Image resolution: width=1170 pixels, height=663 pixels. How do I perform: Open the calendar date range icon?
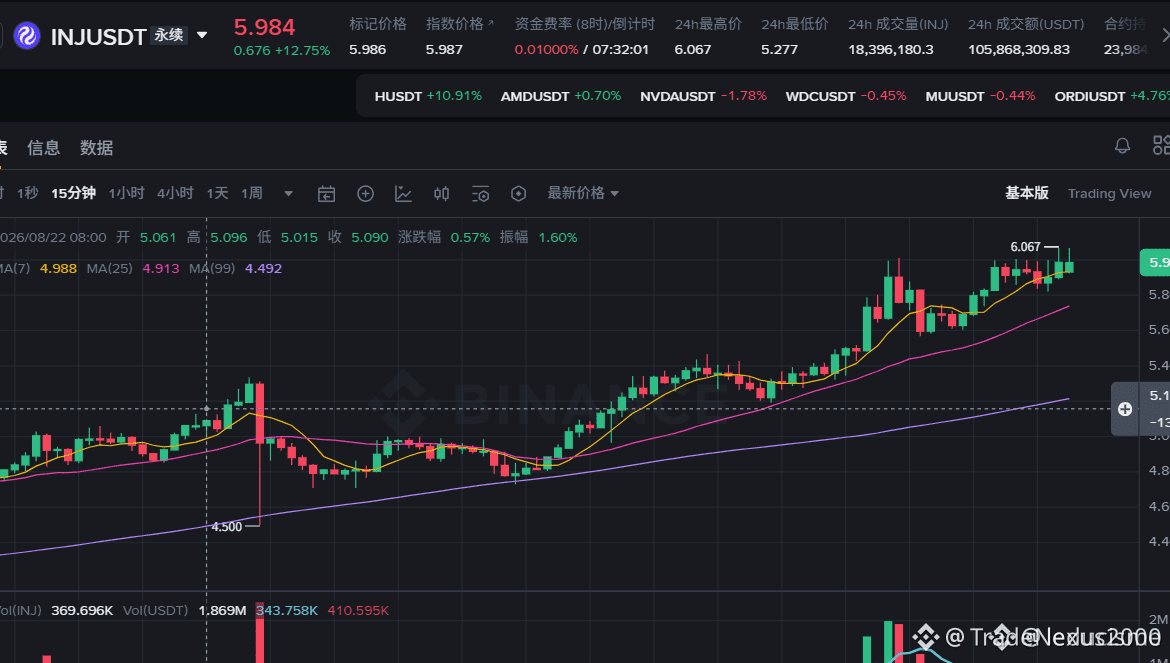(326, 194)
